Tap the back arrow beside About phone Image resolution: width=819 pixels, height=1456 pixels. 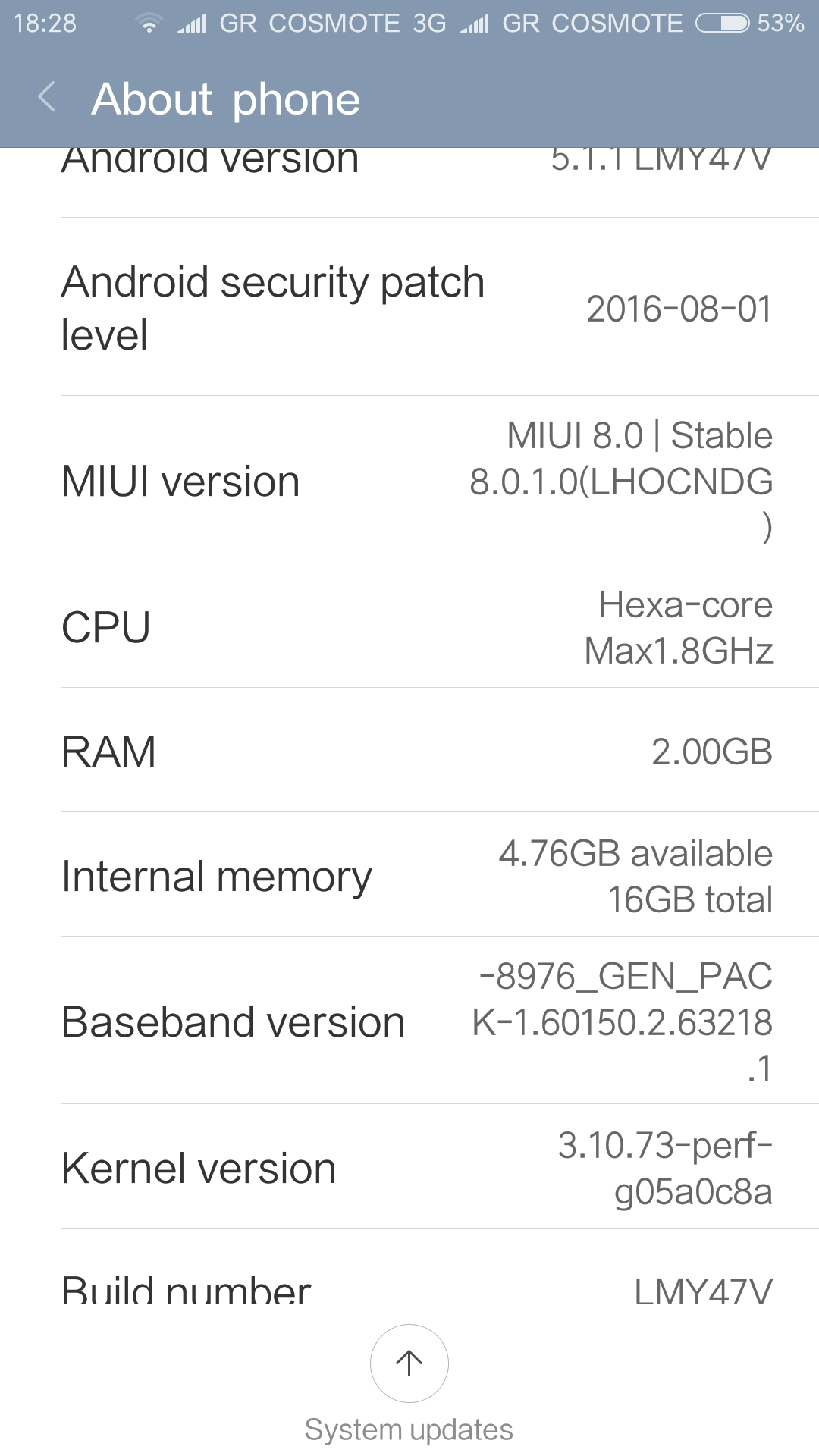pyautogui.click(x=47, y=98)
